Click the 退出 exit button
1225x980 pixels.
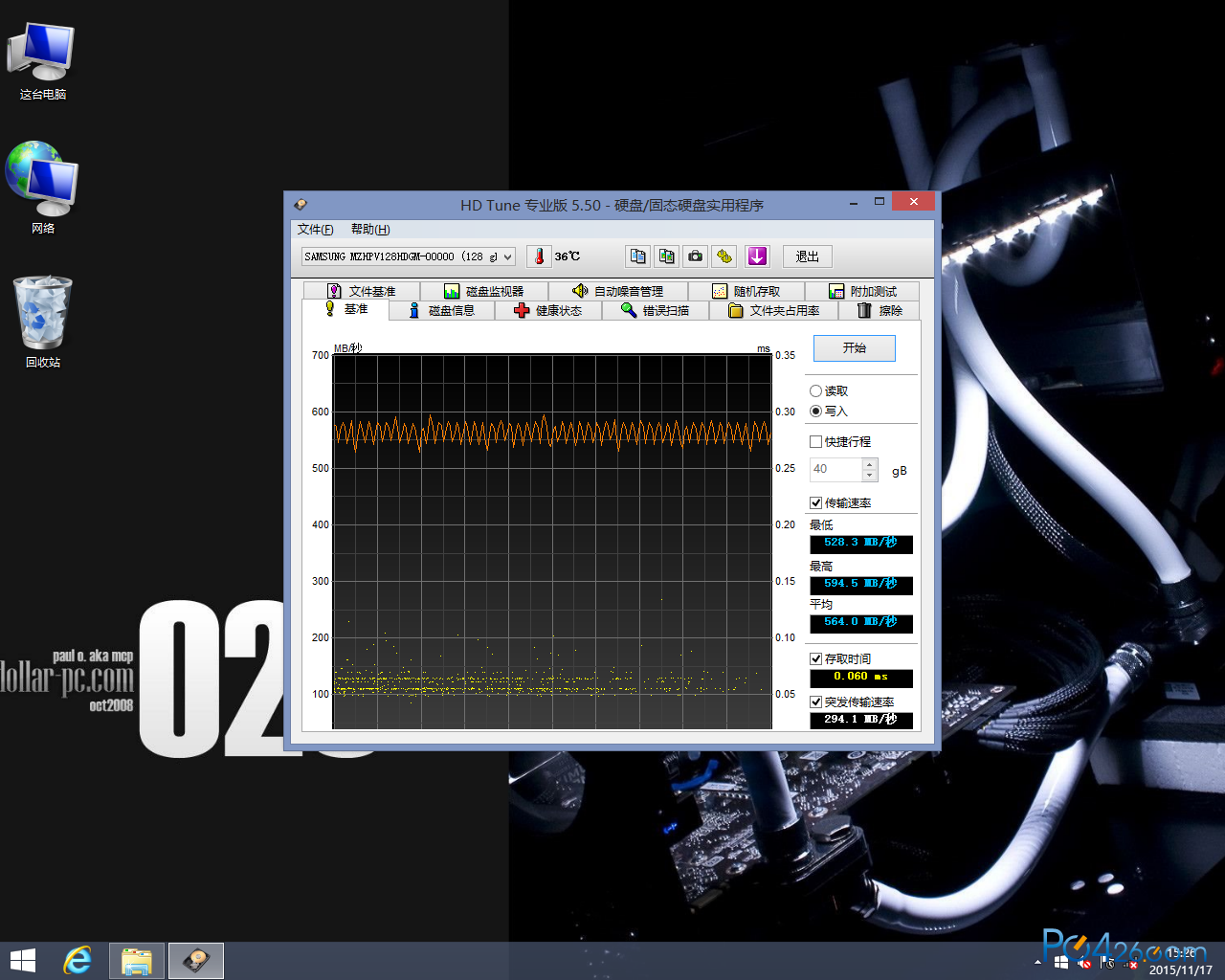[808, 256]
